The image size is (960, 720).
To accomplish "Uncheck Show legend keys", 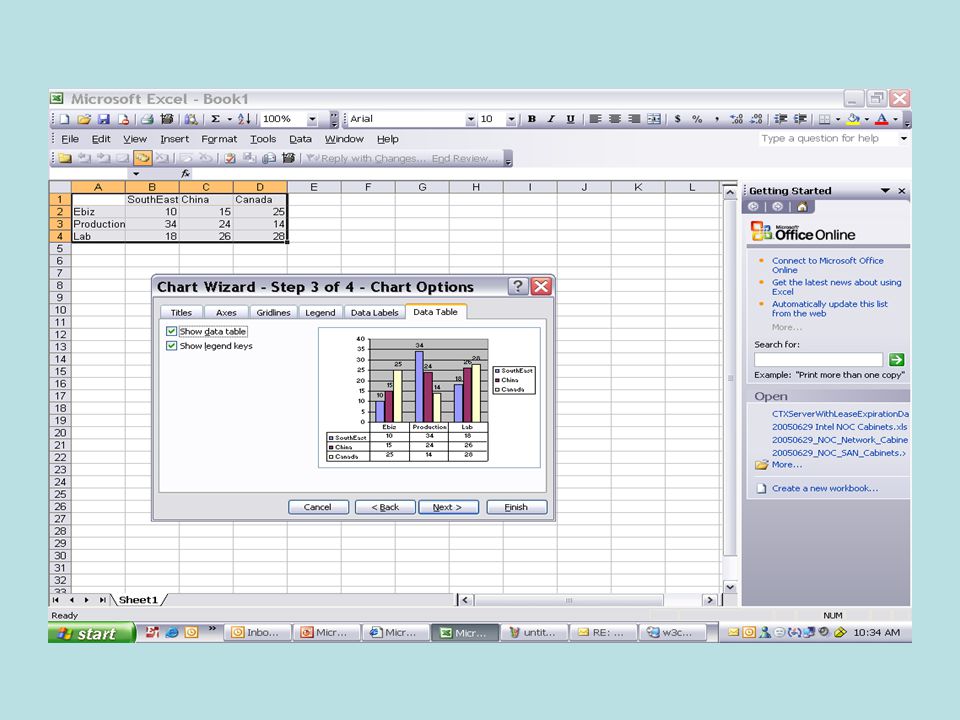I will tap(171, 346).
